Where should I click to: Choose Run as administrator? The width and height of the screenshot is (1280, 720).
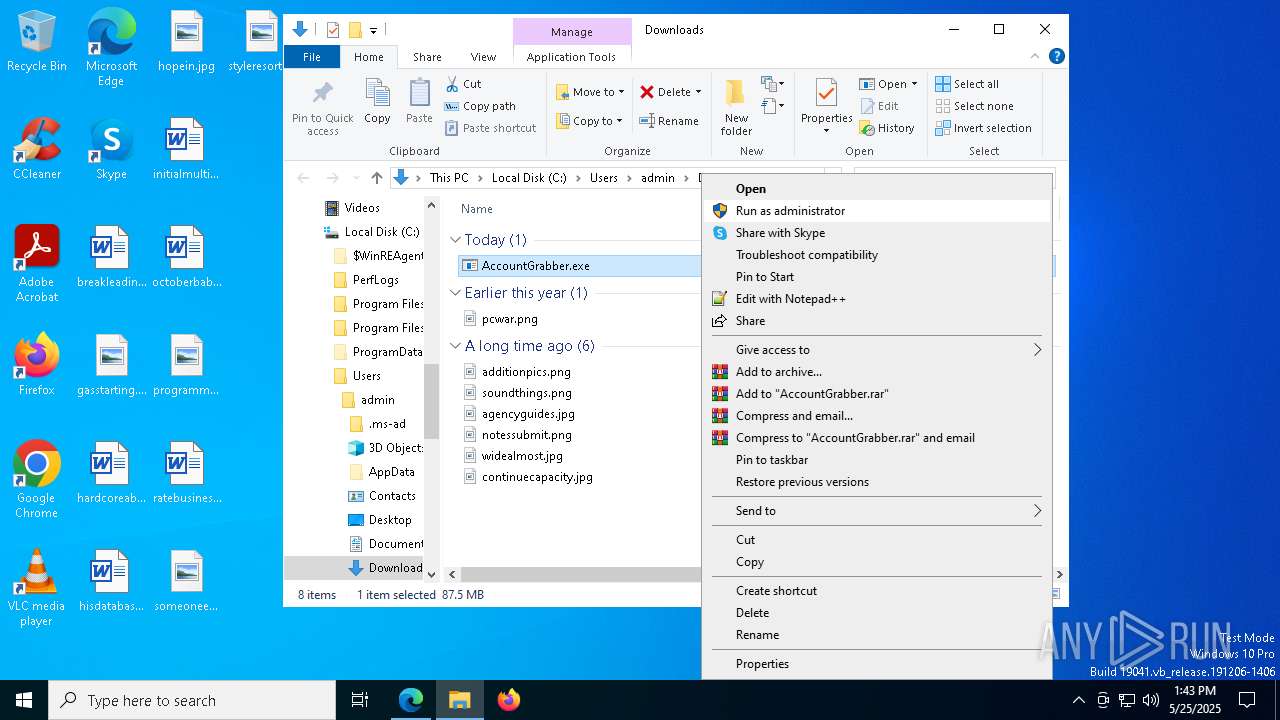click(876, 211)
